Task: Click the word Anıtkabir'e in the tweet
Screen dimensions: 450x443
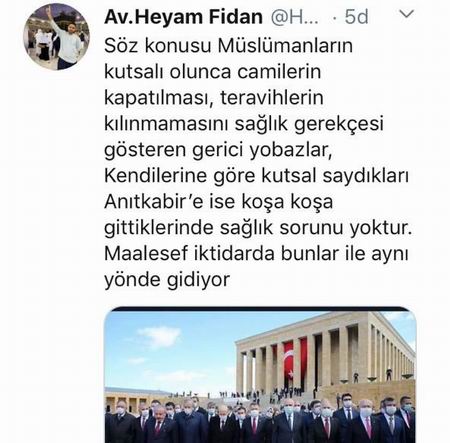Action: click(x=154, y=202)
